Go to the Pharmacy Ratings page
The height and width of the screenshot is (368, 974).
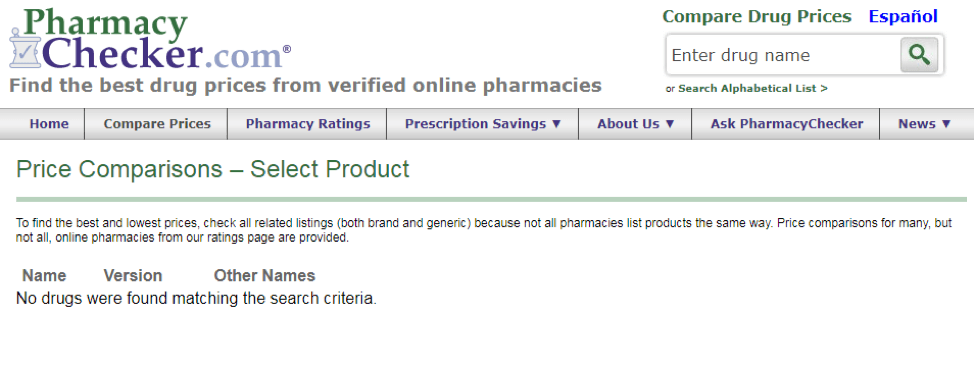(307, 124)
